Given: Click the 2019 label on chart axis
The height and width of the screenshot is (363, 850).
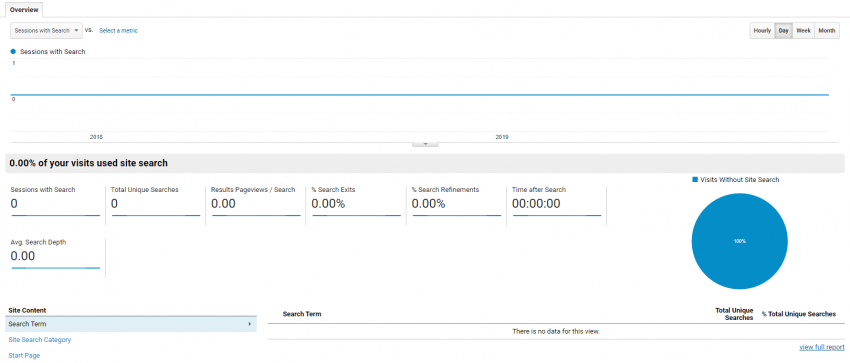Looking at the screenshot, I should [x=502, y=137].
